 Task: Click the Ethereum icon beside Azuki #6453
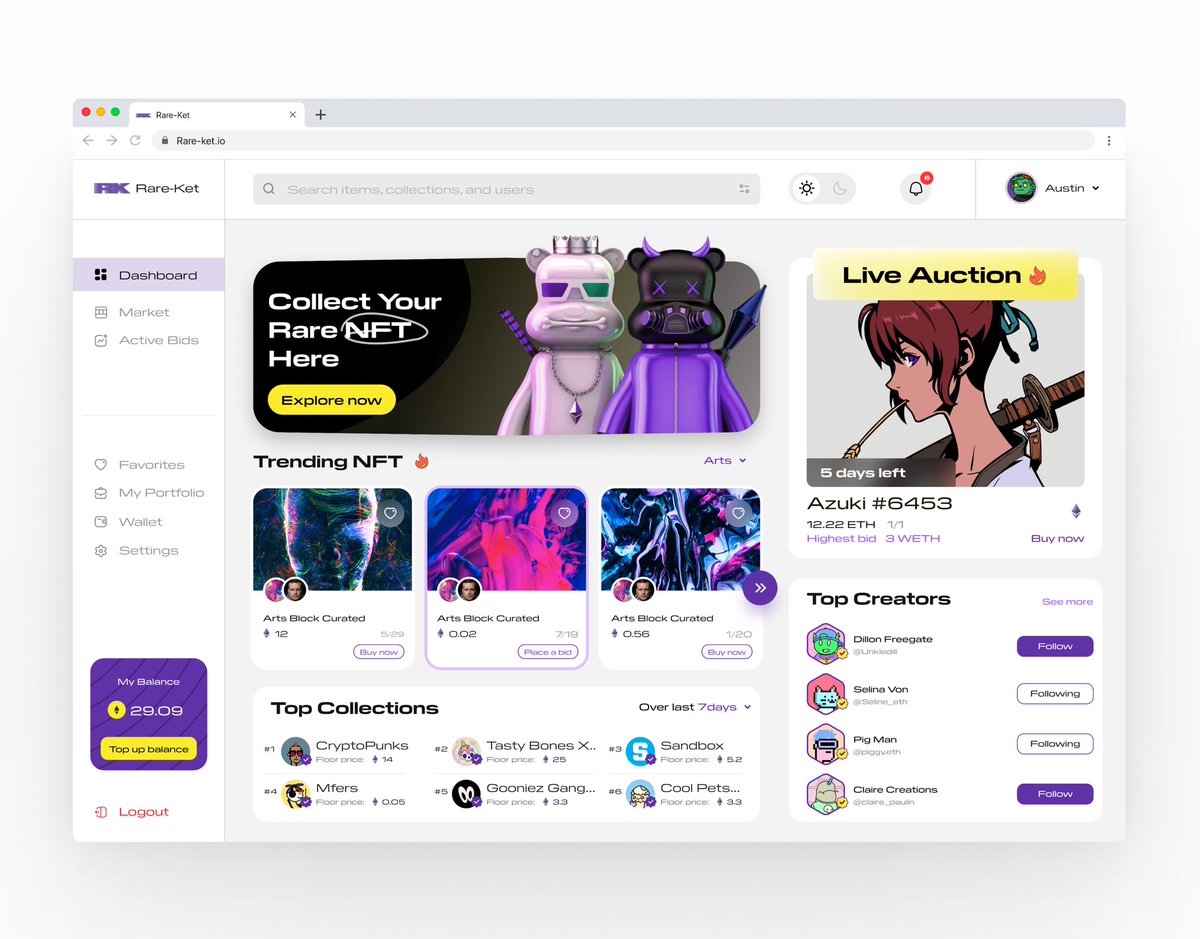pos(1076,511)
